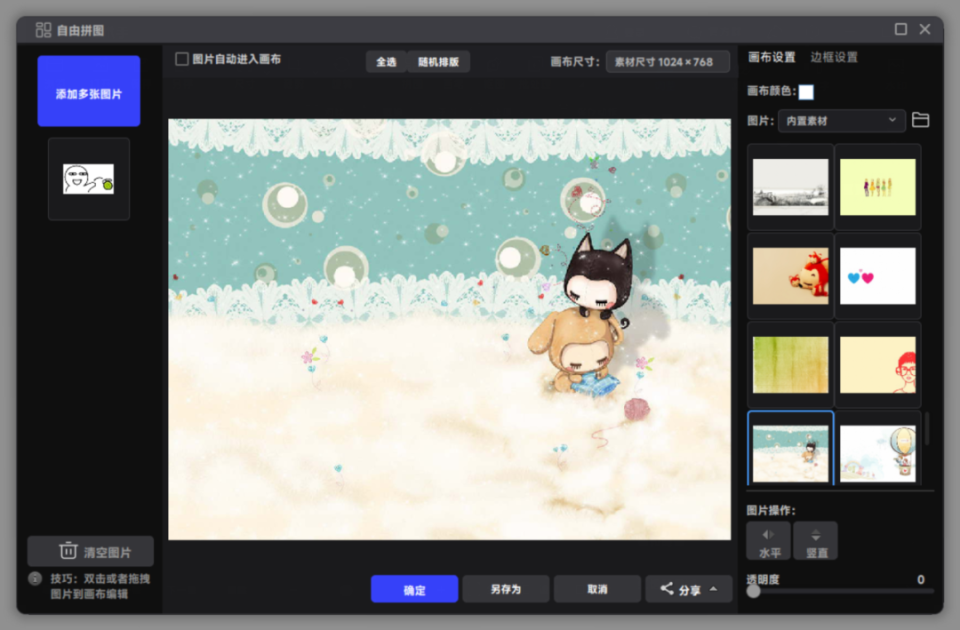Click the blue 确定 button
The width and height of the screenshot is (960, 630).
tap(414, 589)
